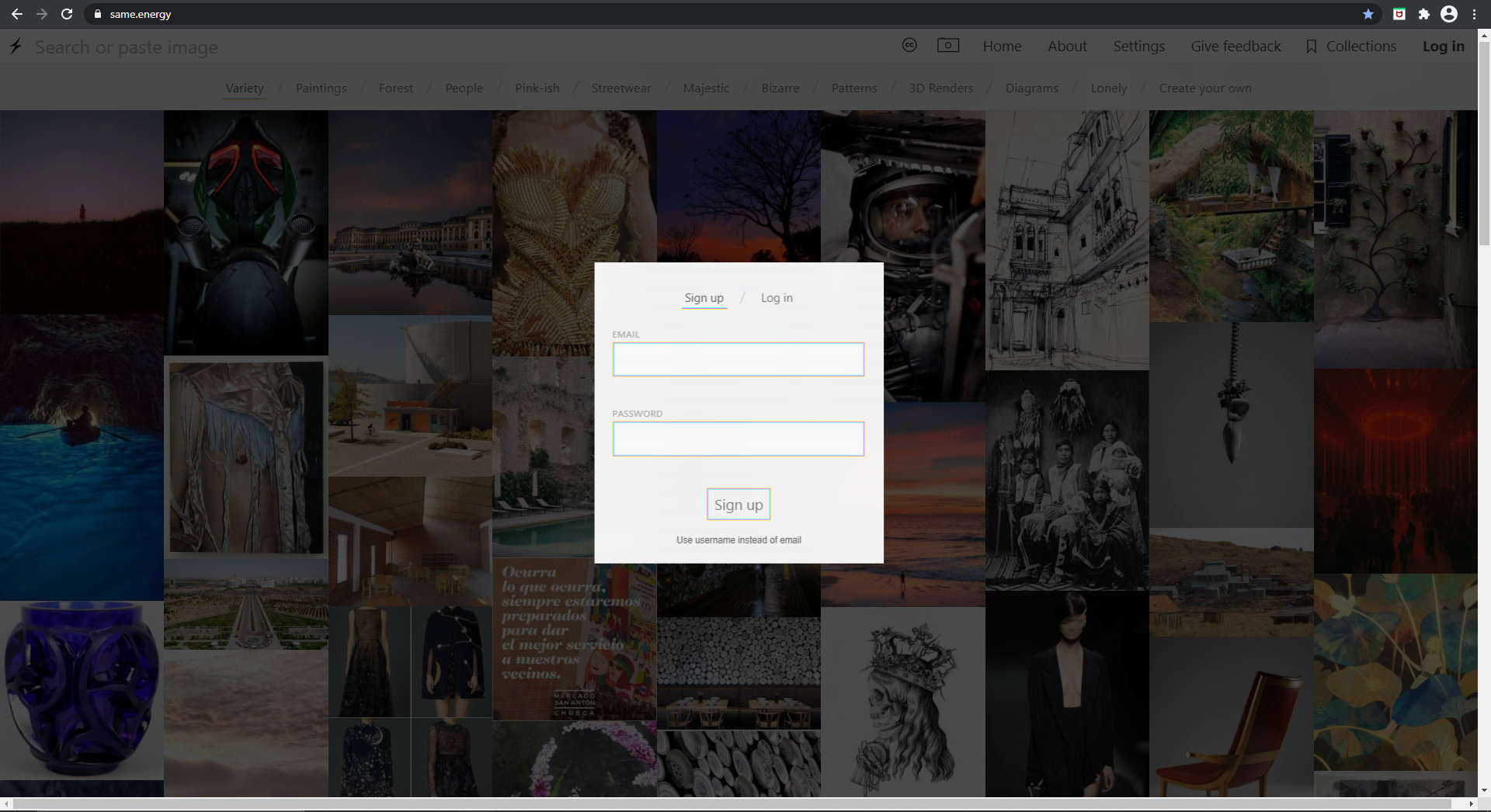Click the horizontal scrollbar right arrow
Image resolution: width=1491 pixels, height=812 pixels.
click(x=1472, y=804)
